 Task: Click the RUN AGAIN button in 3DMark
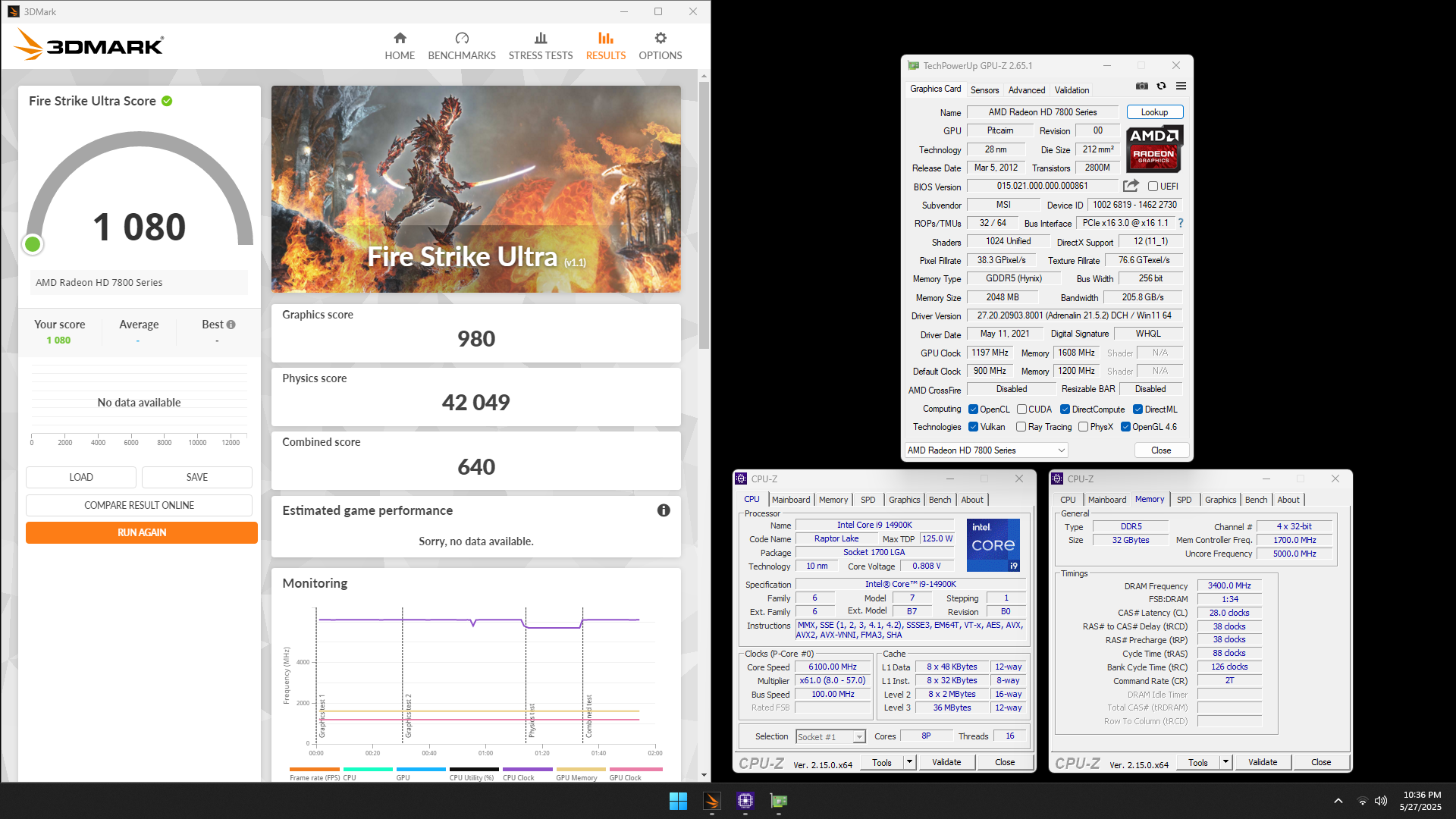tap(141, 532)
